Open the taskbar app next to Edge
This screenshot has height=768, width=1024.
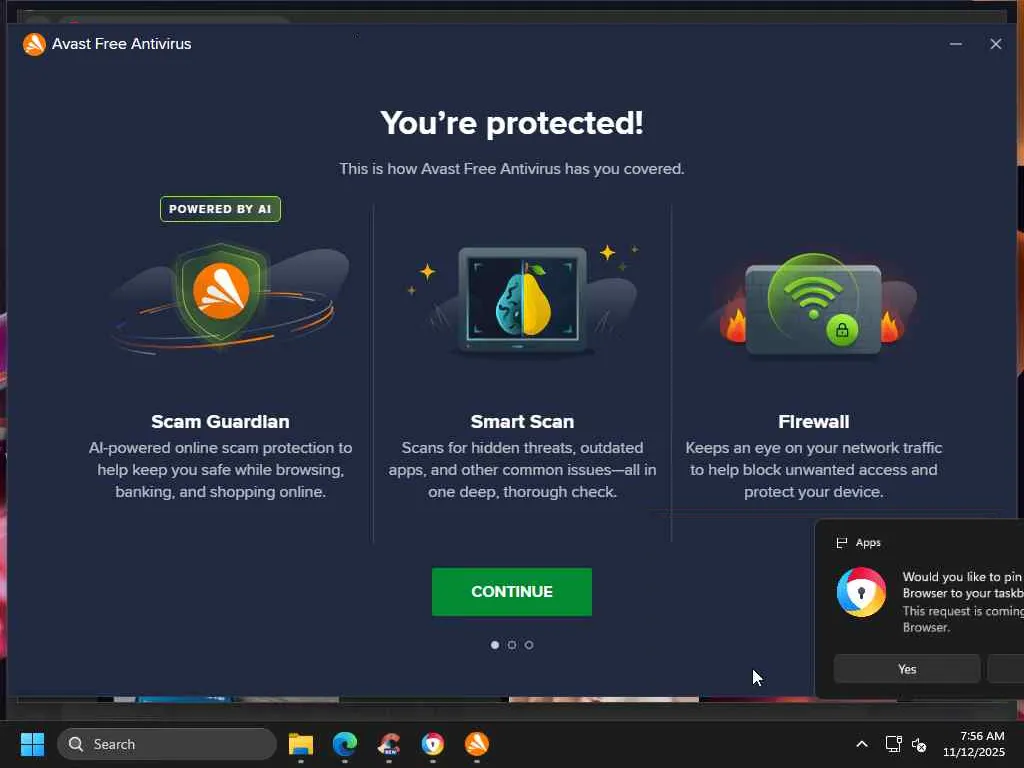tap(389, 744)
